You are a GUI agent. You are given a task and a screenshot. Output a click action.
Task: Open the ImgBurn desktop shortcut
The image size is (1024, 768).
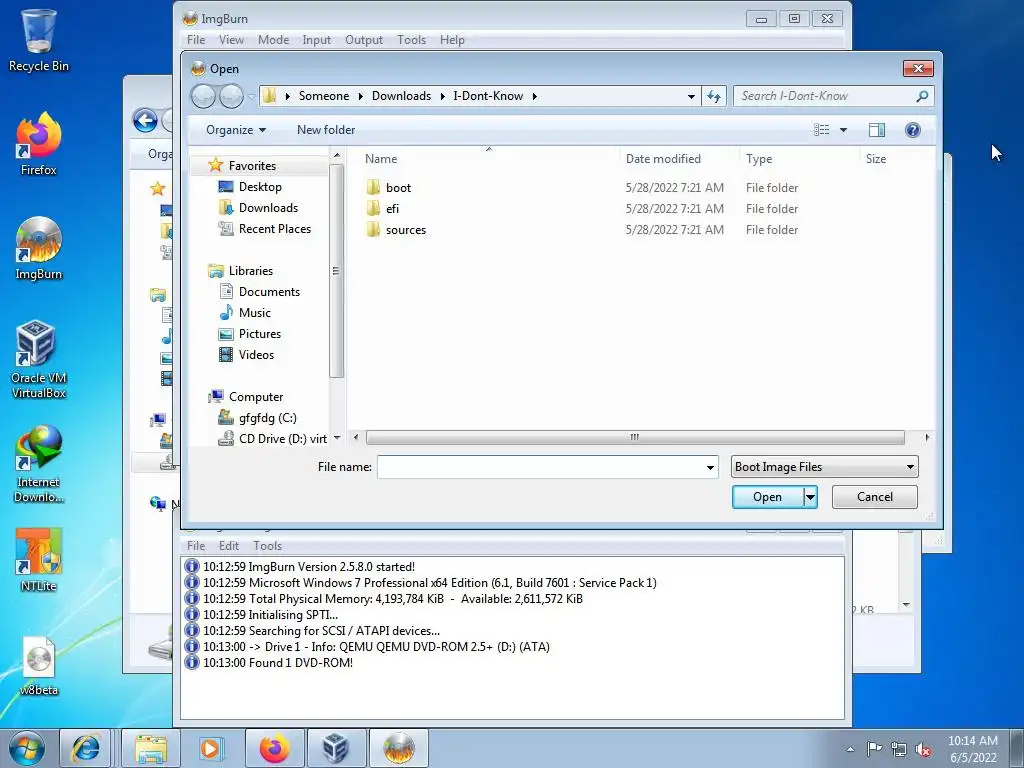[x=39, y=248]
